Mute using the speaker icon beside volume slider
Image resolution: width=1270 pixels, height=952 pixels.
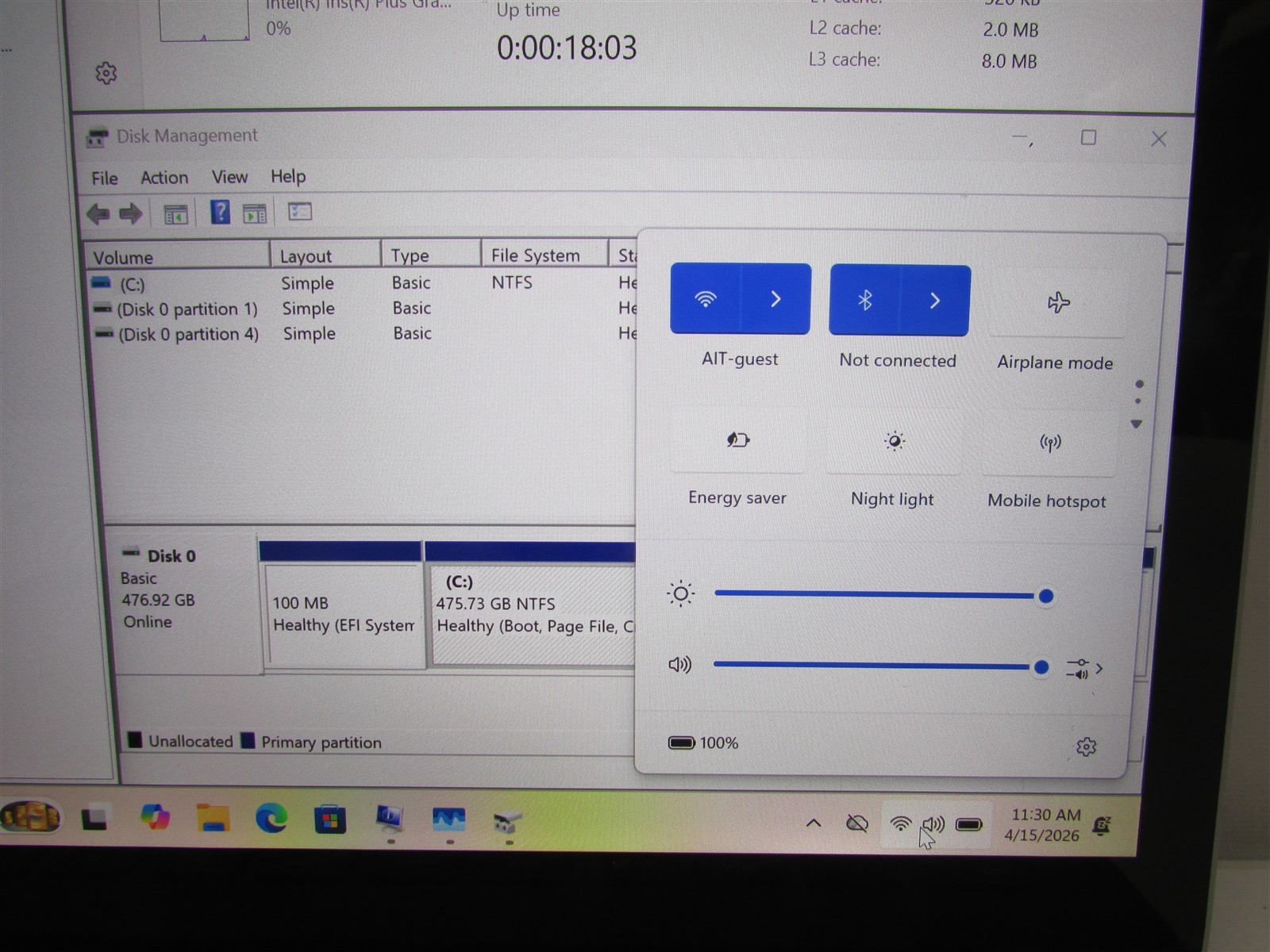[680, 664]
